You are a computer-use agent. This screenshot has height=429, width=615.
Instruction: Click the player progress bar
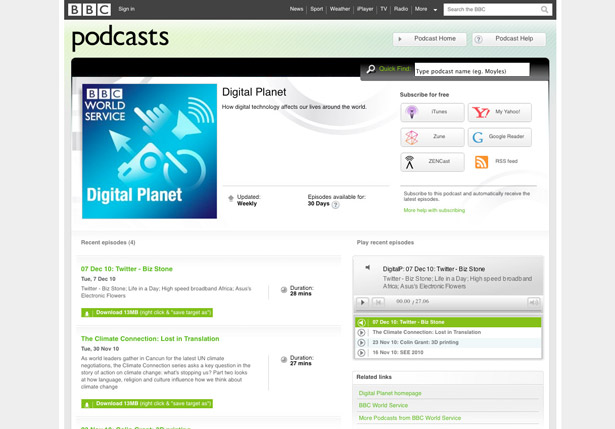tap(448, 311)
